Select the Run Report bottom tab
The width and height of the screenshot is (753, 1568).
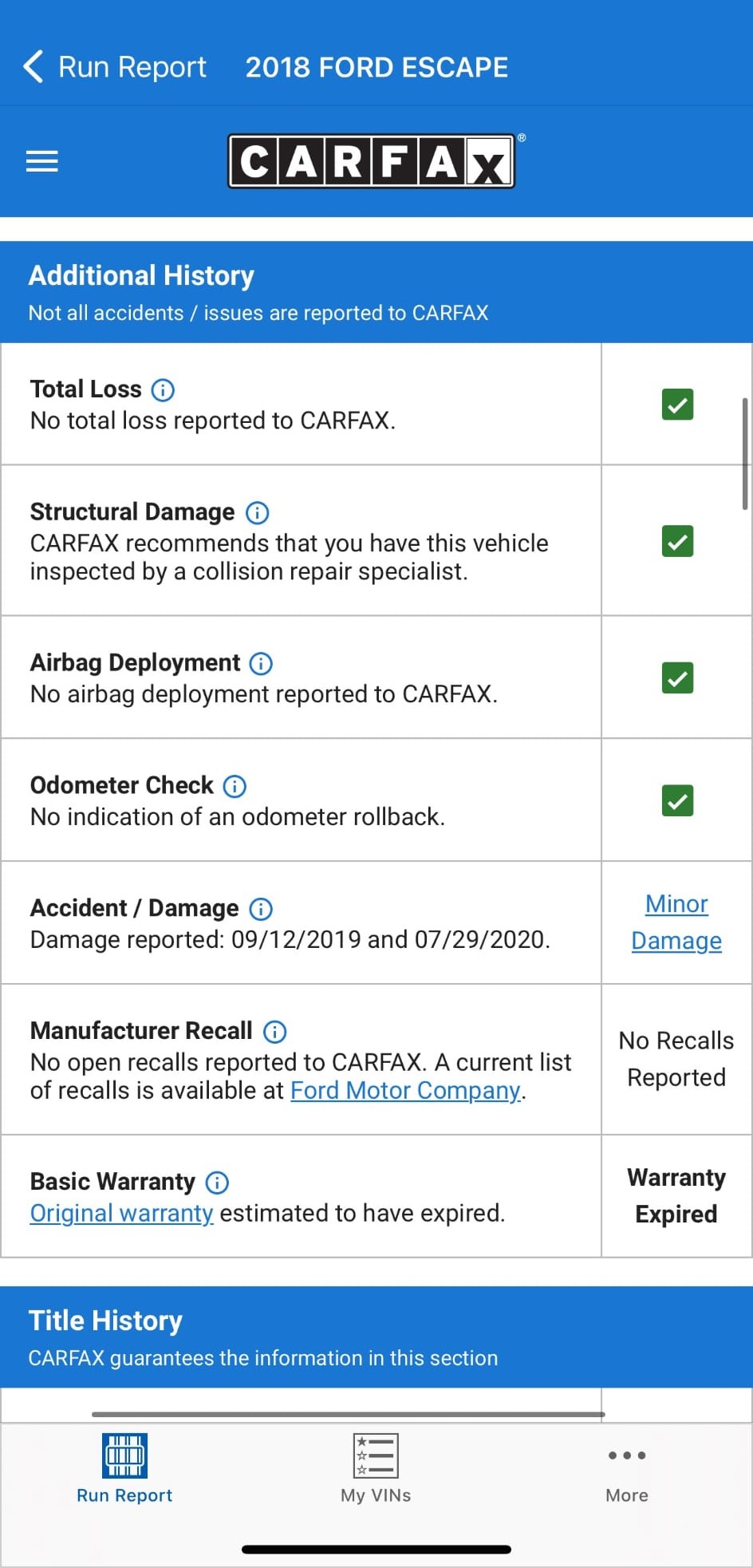pos(124,1469)
